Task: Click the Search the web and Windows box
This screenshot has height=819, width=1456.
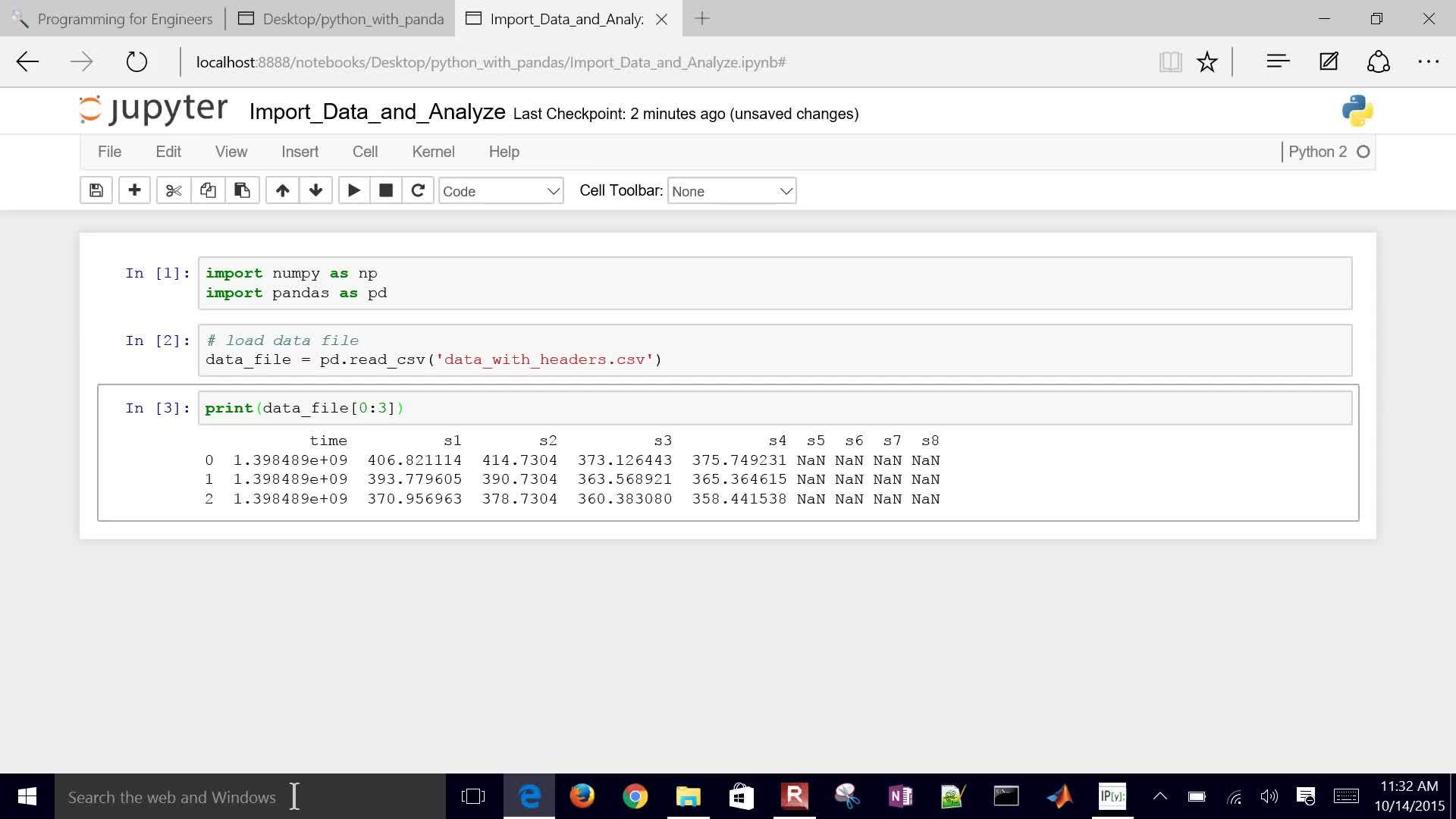Action: 250,796
